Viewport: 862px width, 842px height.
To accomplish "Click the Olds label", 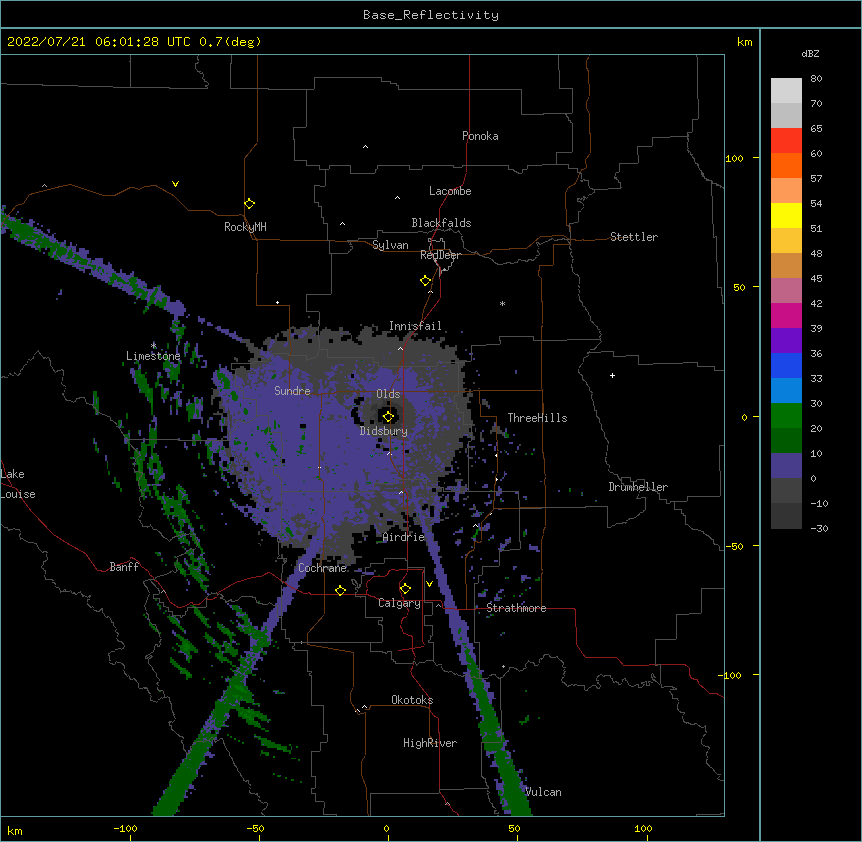I will point(388,394).
